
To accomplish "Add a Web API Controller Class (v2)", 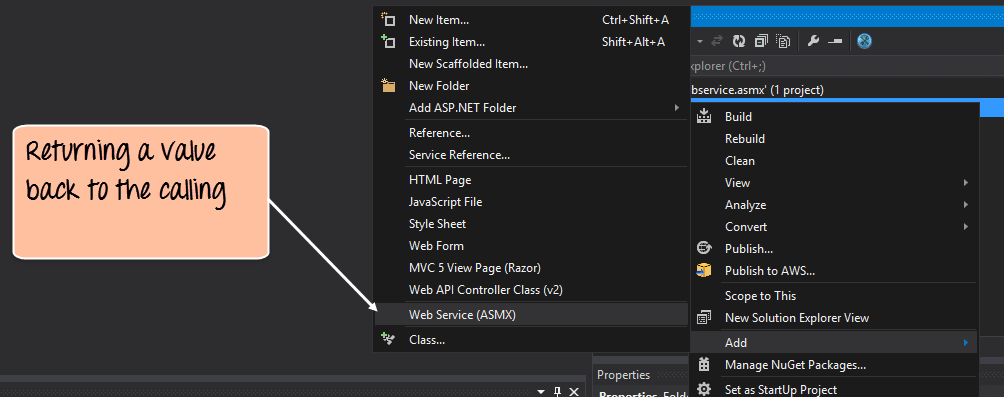I will point(531,289).
